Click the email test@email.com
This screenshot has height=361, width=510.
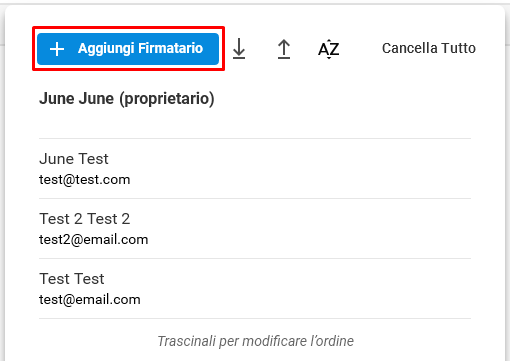click(x=90, y=300)
